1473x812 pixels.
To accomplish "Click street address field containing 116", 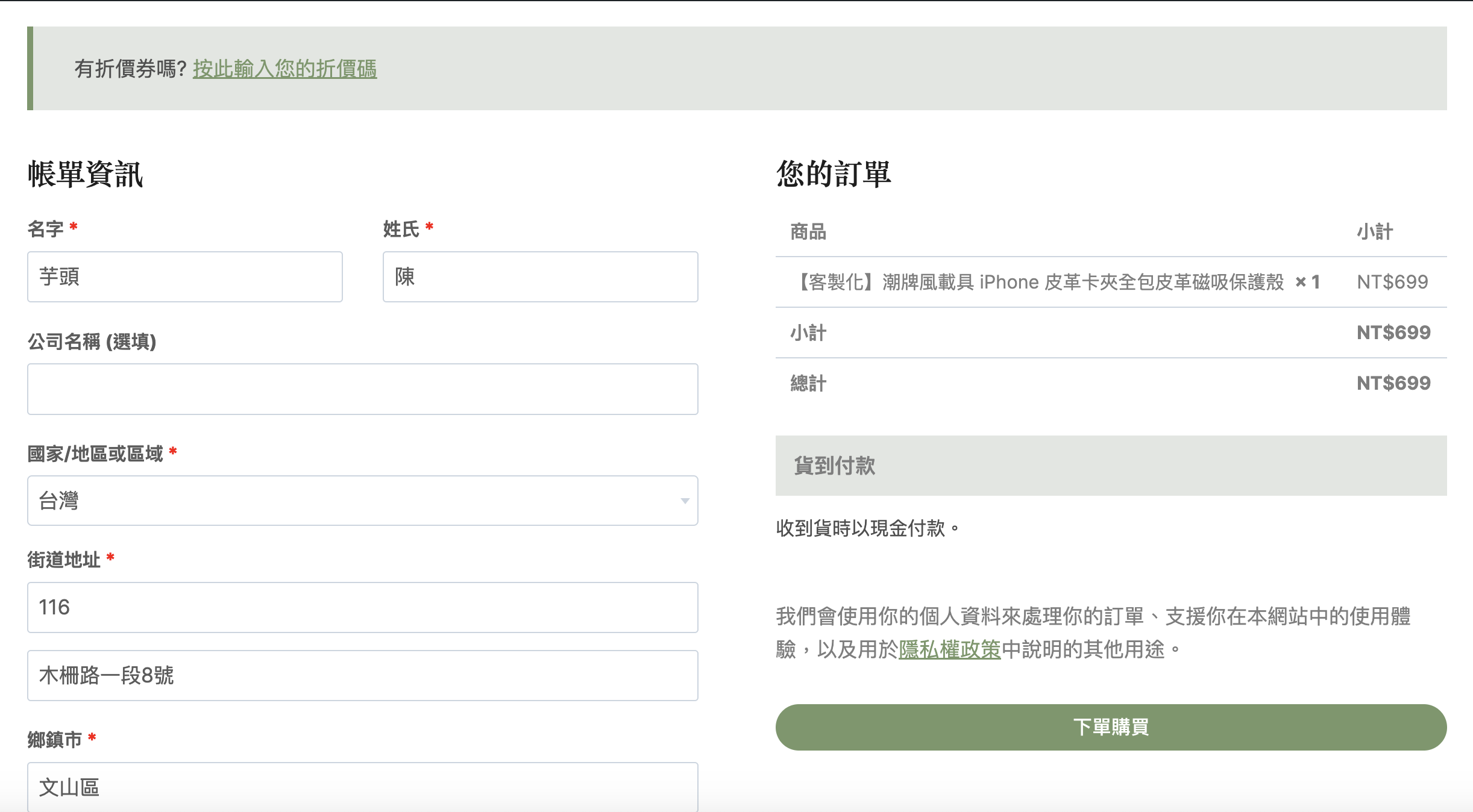I will pyautogui.click(x=362, y=607).
